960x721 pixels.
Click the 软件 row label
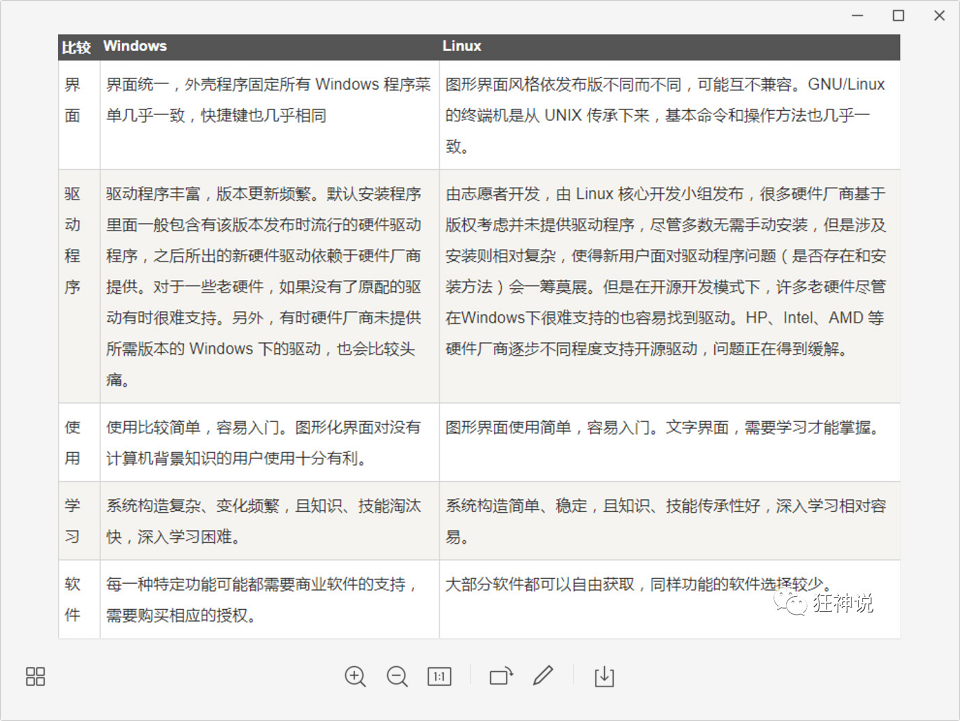[72, 599]
